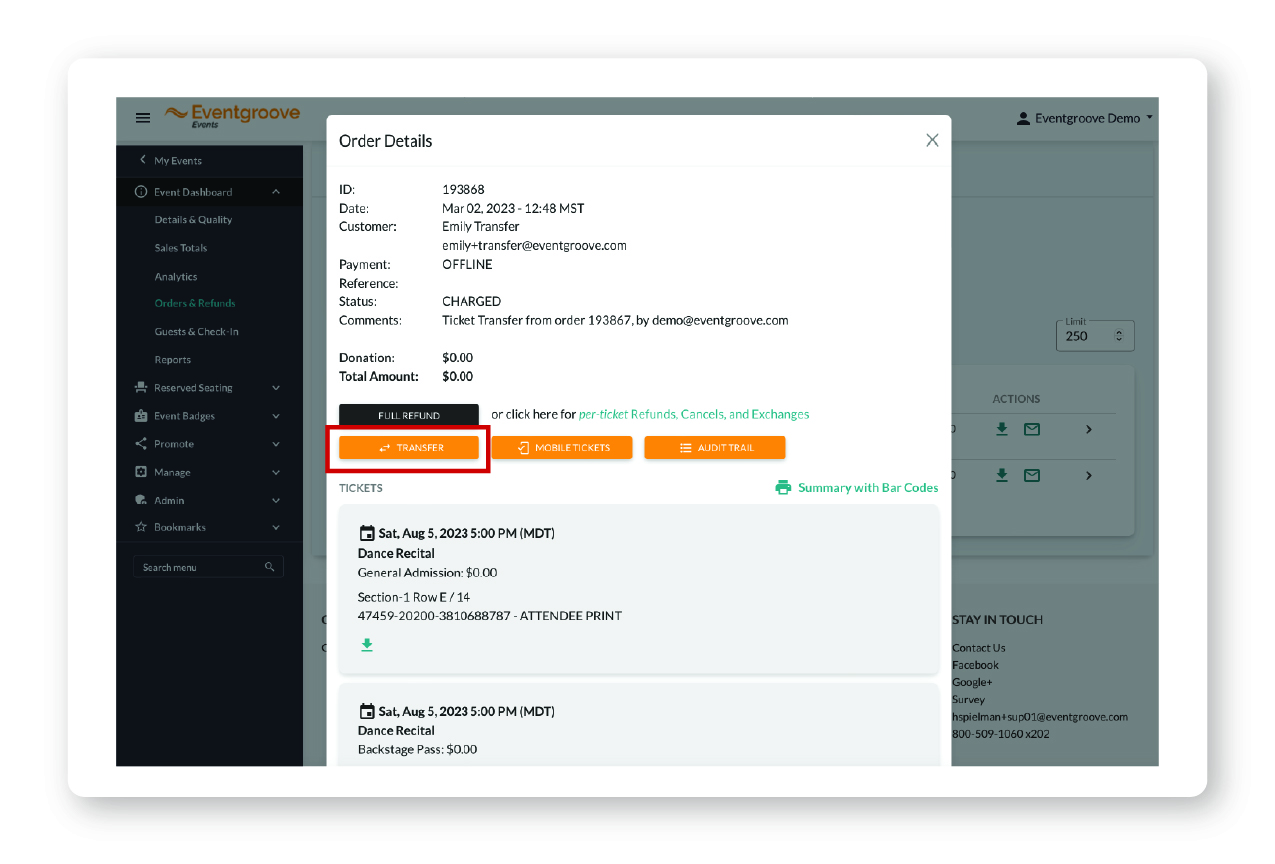The height and width of the screenshot is (864, 1275).
Task: Click the upper row's download icon under Actions
Action: pos(1002,429)
